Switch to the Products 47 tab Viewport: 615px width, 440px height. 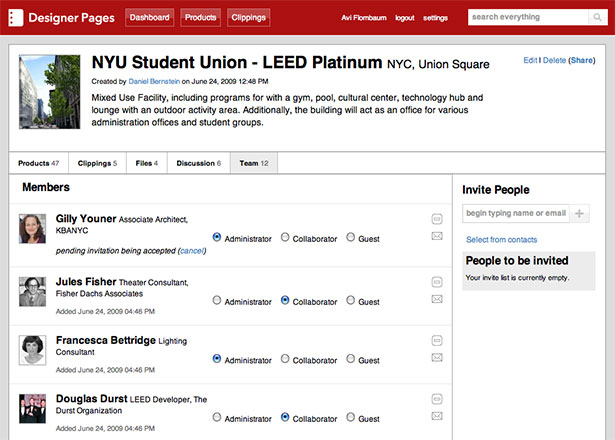coord(38,163)
